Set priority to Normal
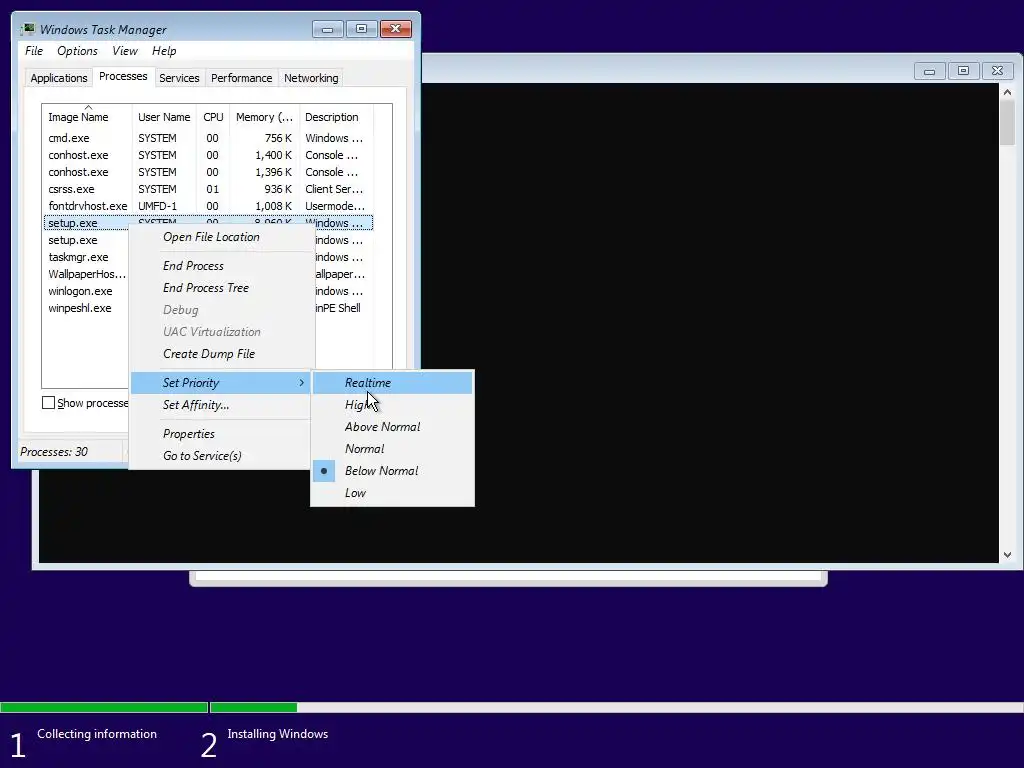The width and height of the screenshot is (1024, 768). coord(392,449)
